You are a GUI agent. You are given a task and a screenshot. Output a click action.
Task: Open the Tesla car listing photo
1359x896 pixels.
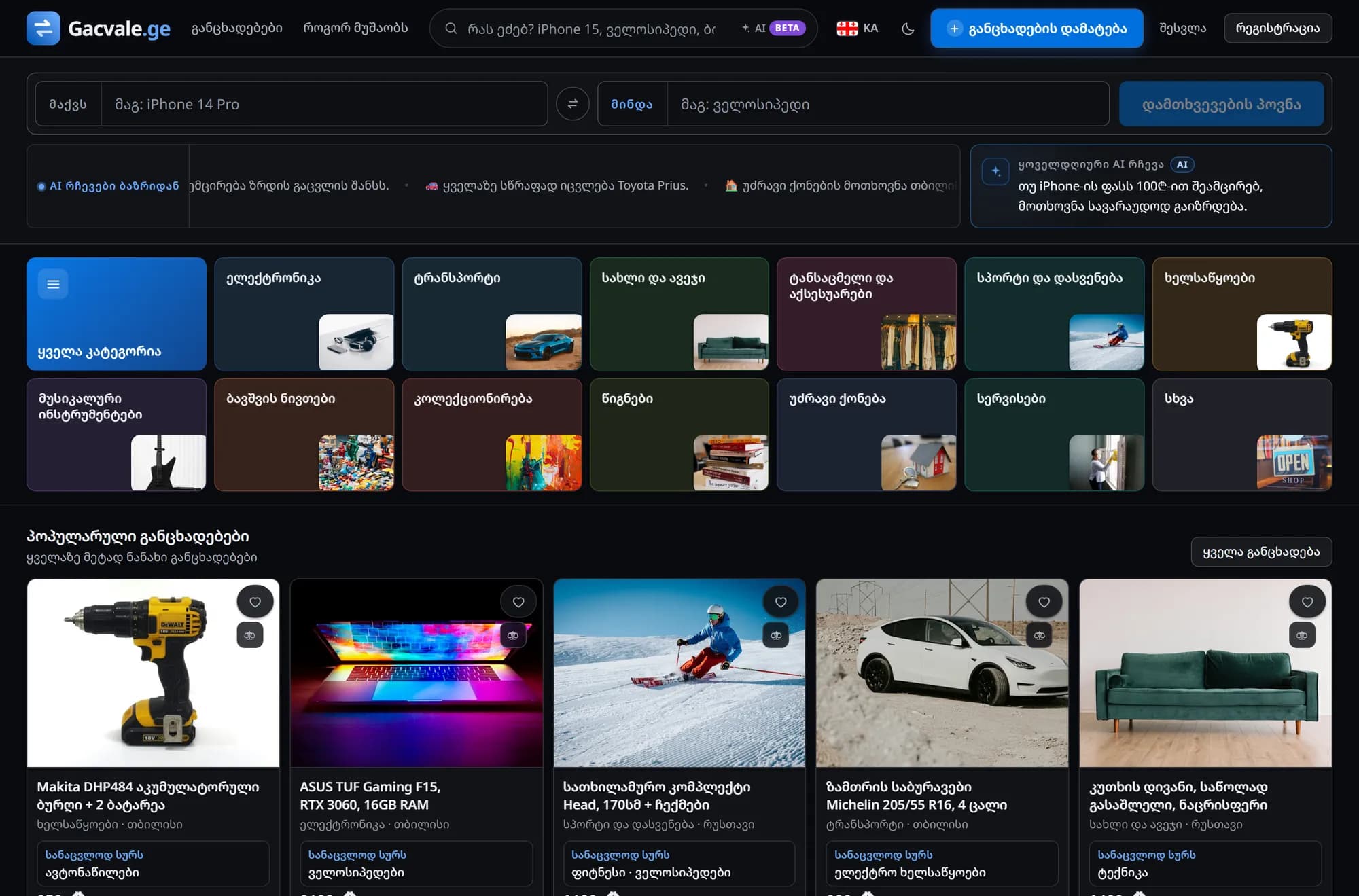(x=942, y=673)
